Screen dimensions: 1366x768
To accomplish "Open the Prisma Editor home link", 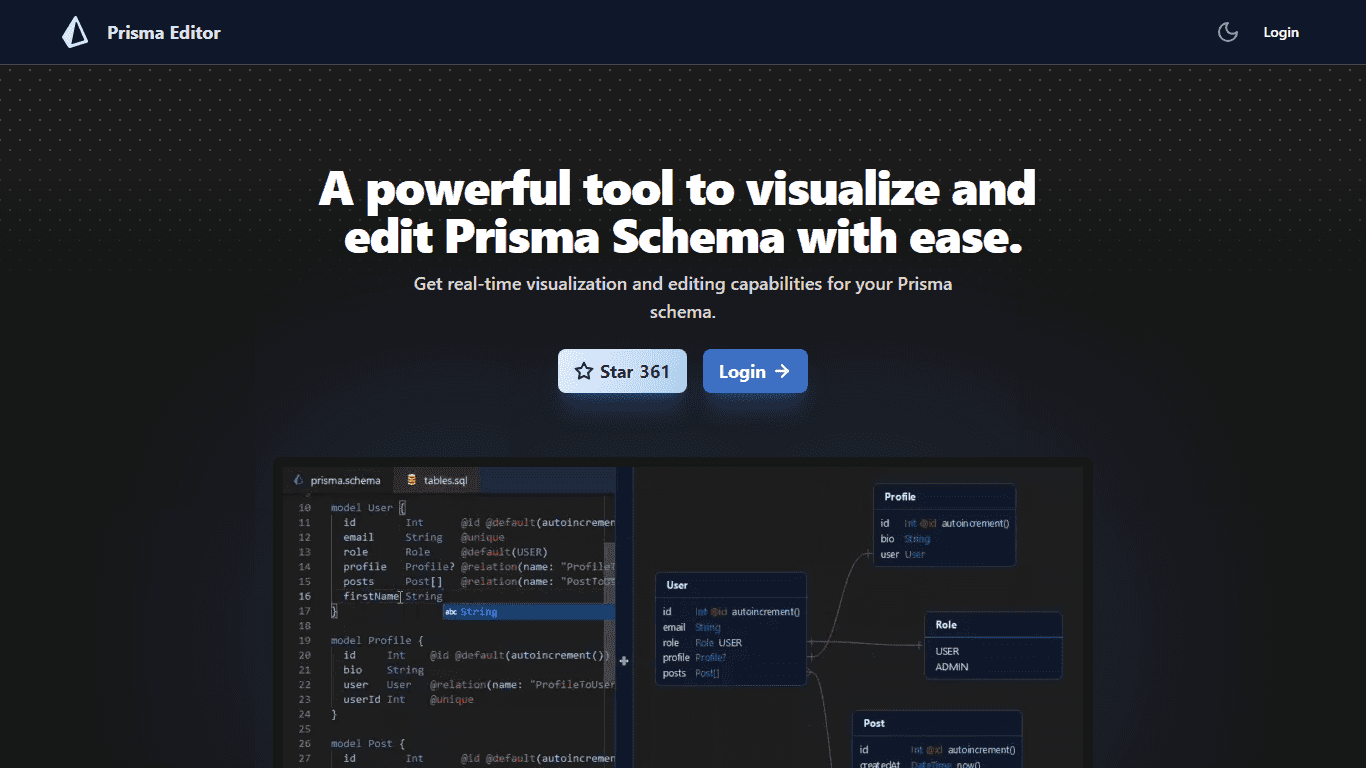I will [x=141, y=32].
